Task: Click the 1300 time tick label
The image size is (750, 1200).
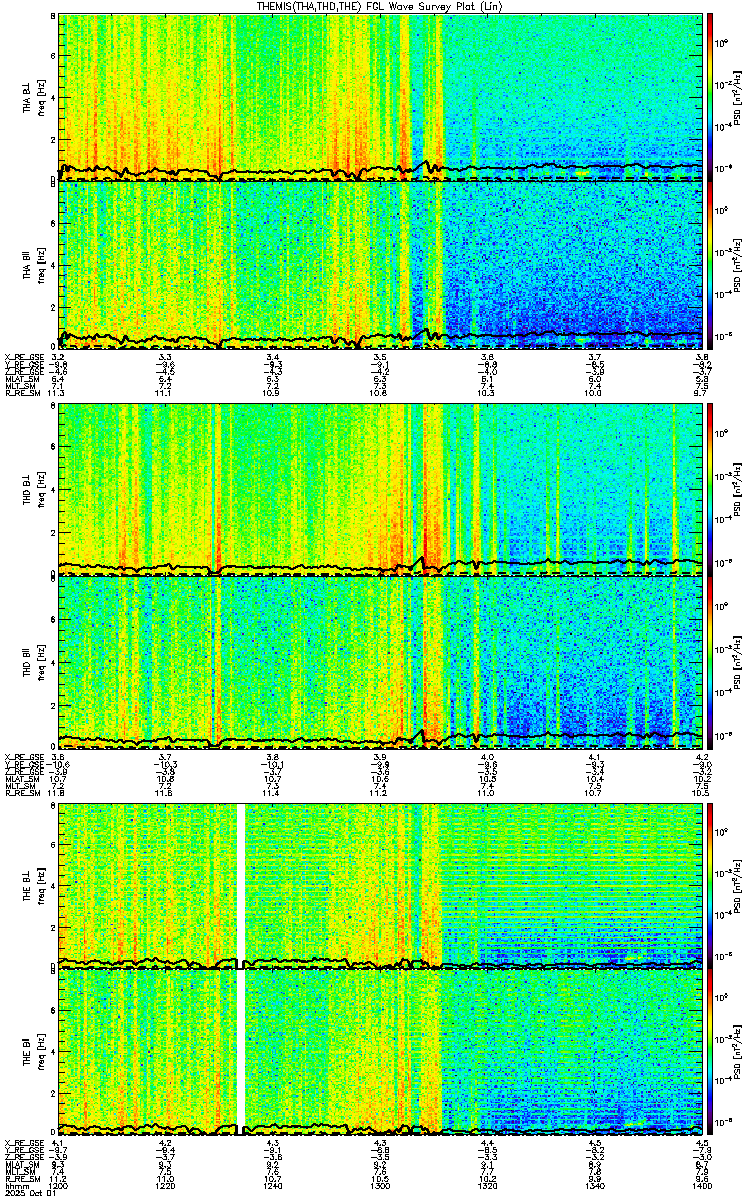Action: 381,1186
